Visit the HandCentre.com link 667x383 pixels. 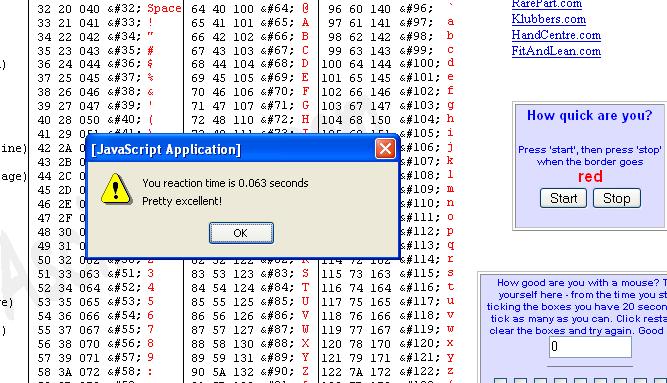556,35
